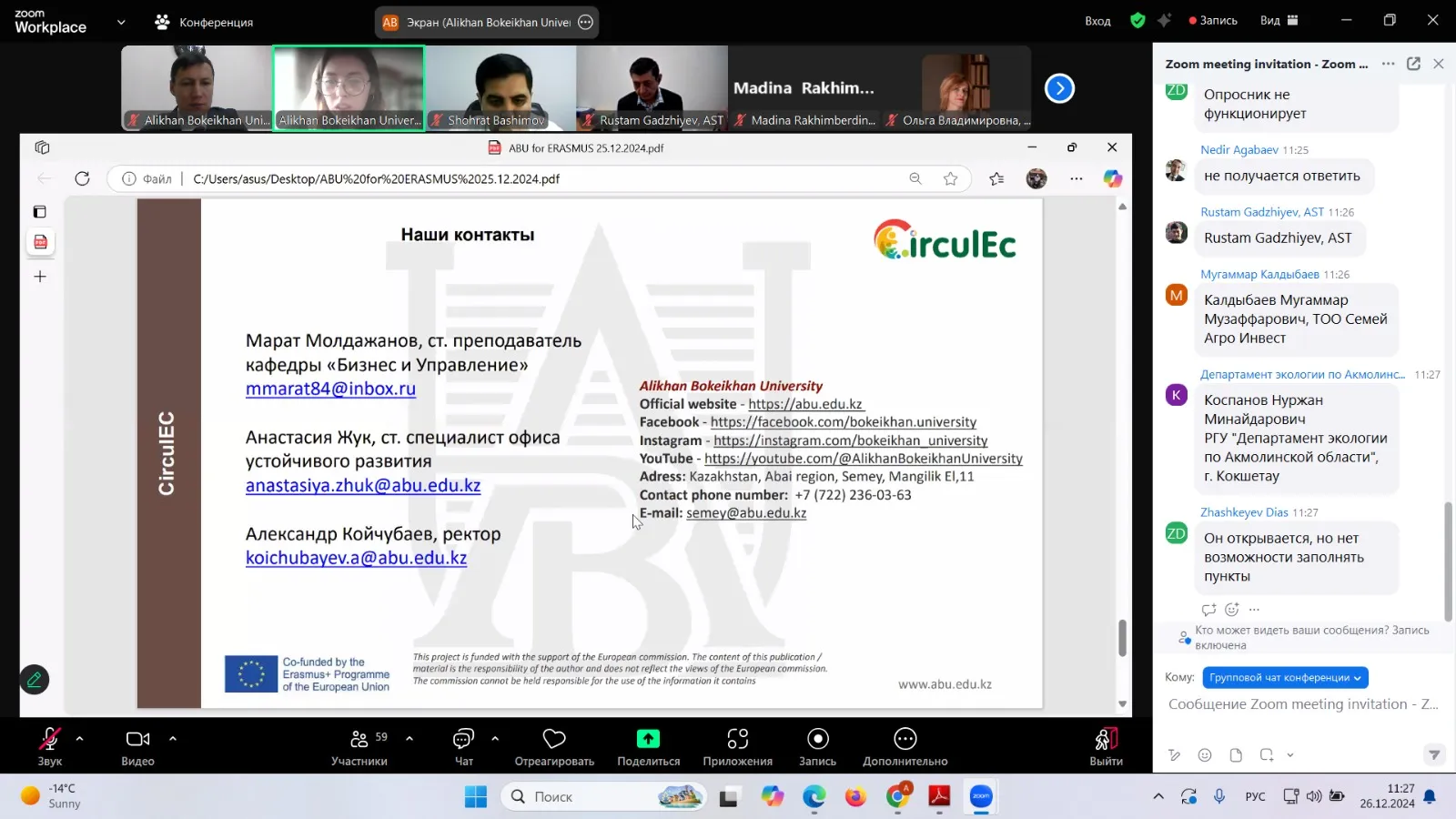Open the View menu
Image resolution: width=1456 pixels, height=819 pixels.
pos(1279,21)
